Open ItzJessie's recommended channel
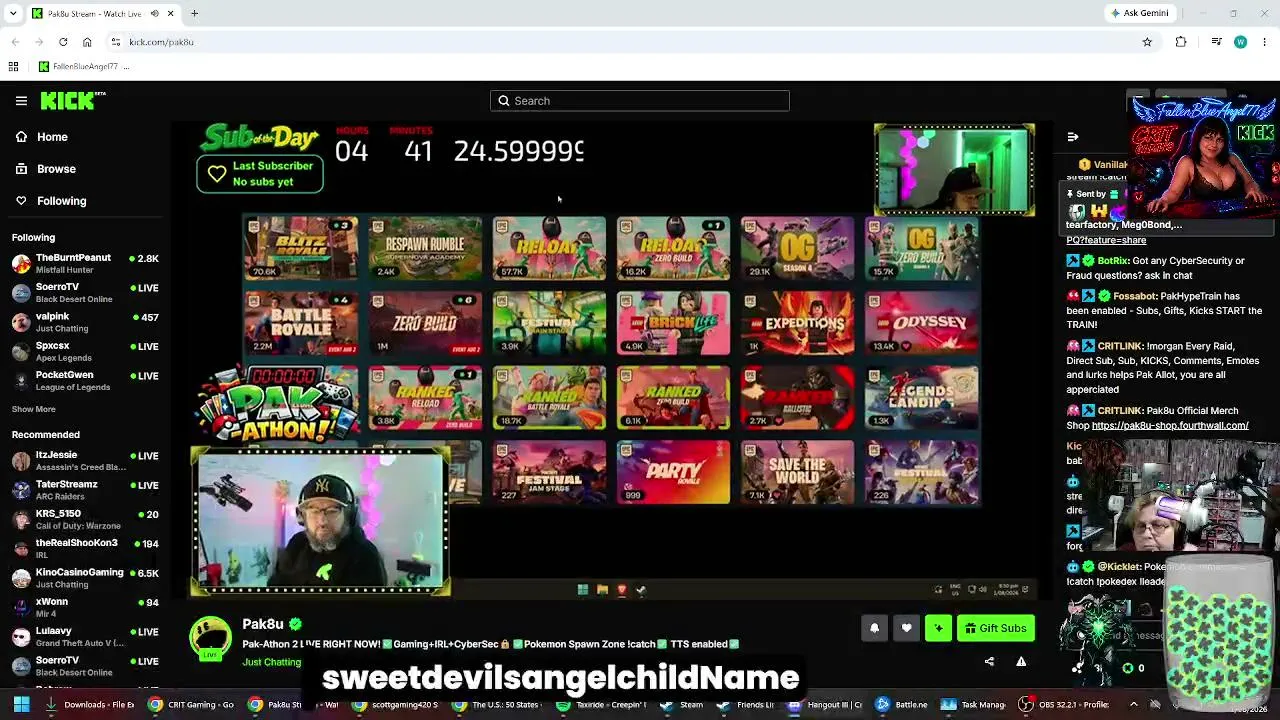 tap(85, 460)
